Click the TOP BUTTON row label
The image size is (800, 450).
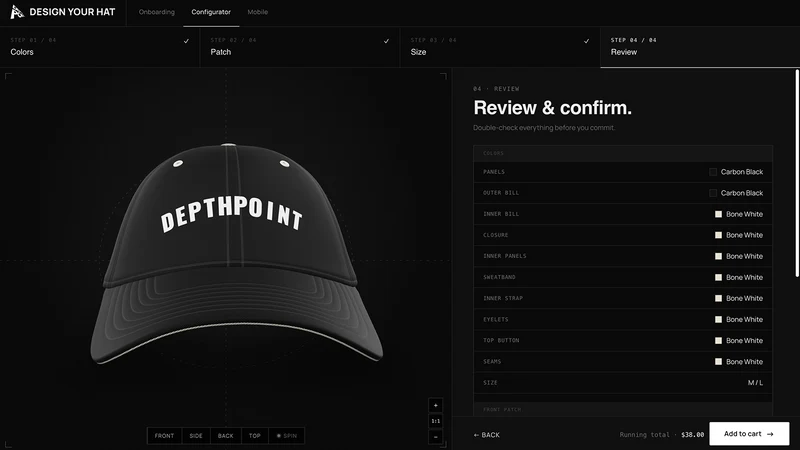pyautogui.click(x=501, y=340)
